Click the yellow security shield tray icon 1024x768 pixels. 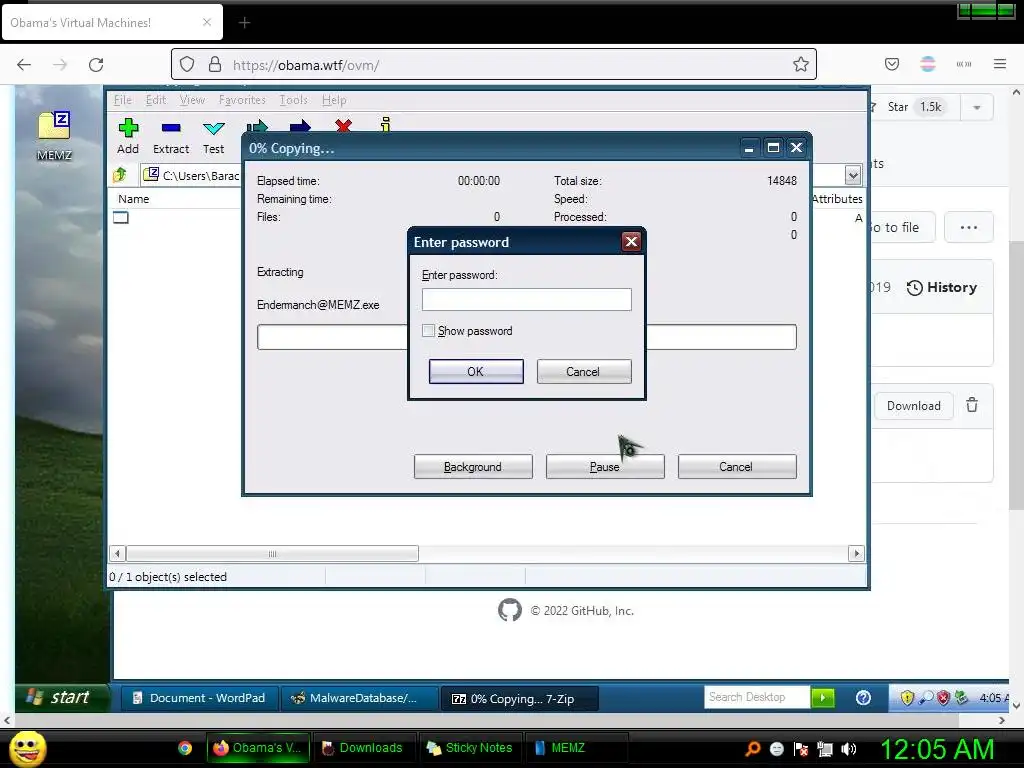point(907,697)
